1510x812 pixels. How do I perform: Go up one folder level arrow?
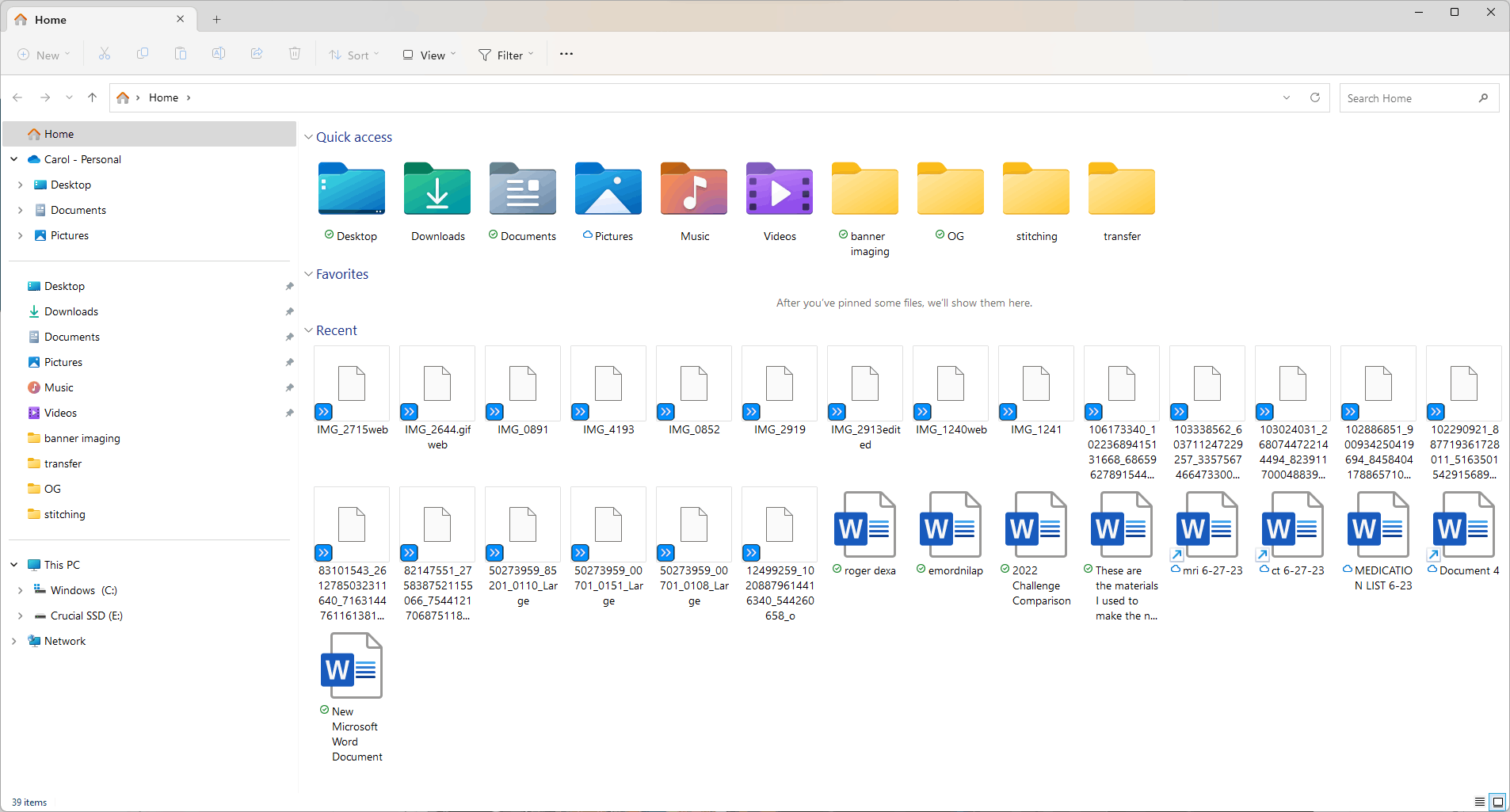pyautogui.click(x=92, y=97)
